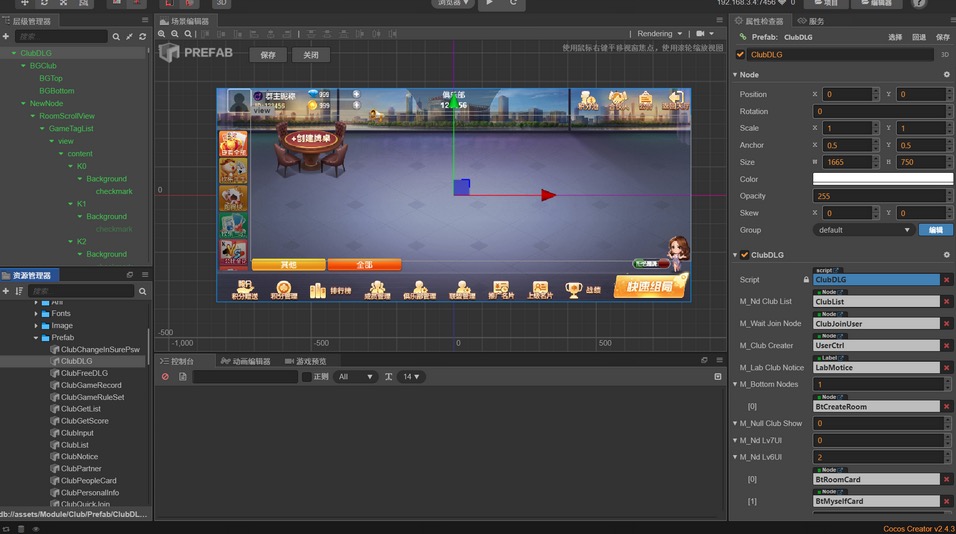
Task: Click the refresh icon in hierarchy panel
Action: (143, 36)
